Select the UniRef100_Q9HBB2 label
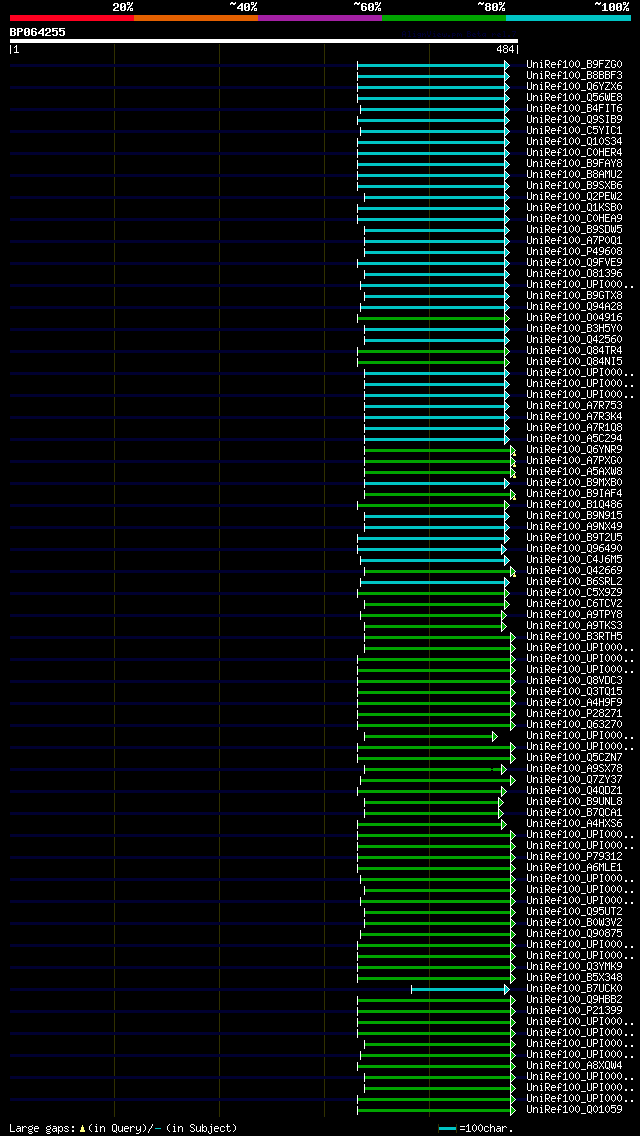This screenshot has width=640, height=1136. tap(574, 999)
